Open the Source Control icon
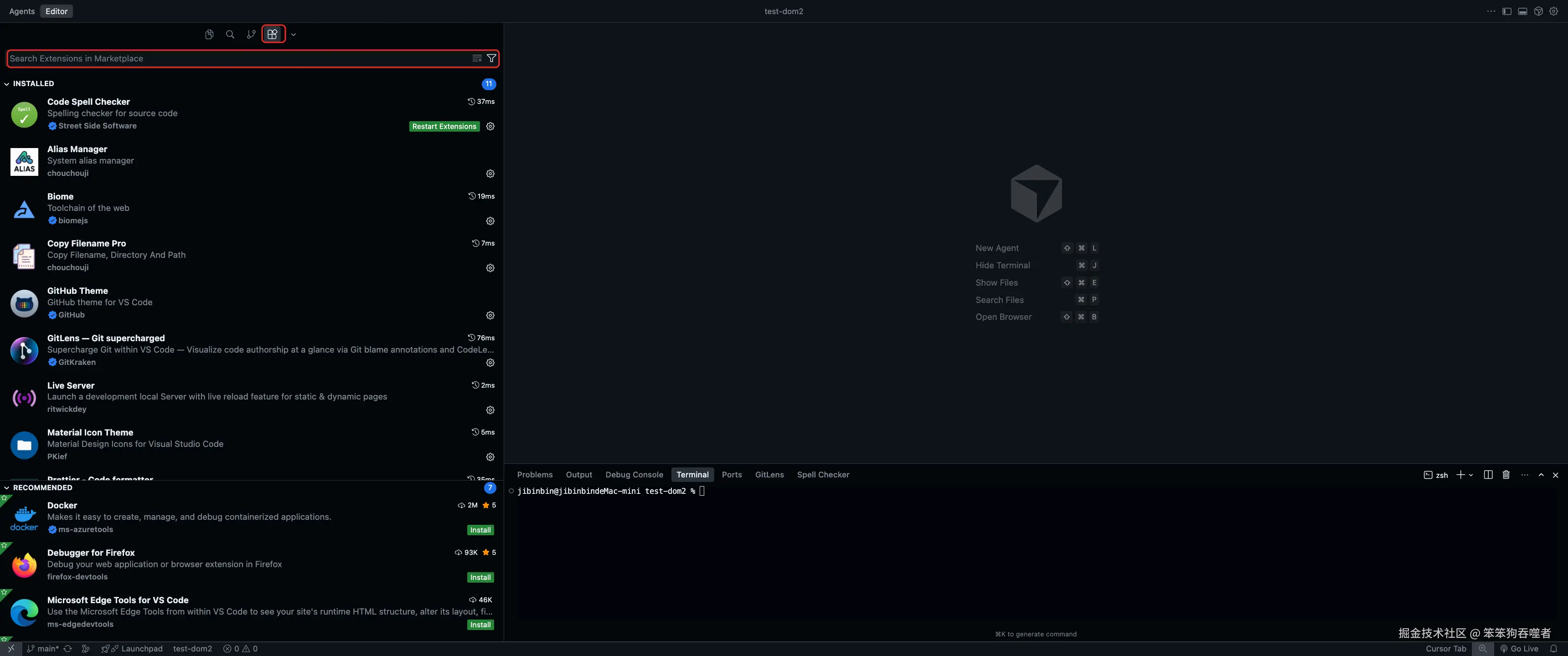 point(251,35)
